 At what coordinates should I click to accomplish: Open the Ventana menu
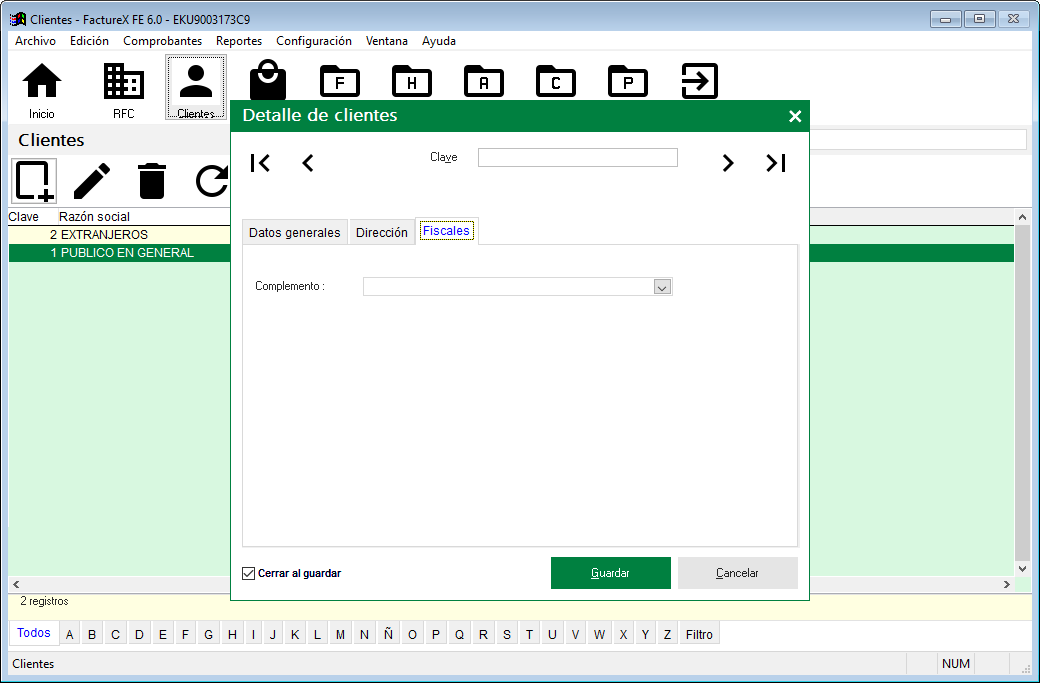click(387, 41)
